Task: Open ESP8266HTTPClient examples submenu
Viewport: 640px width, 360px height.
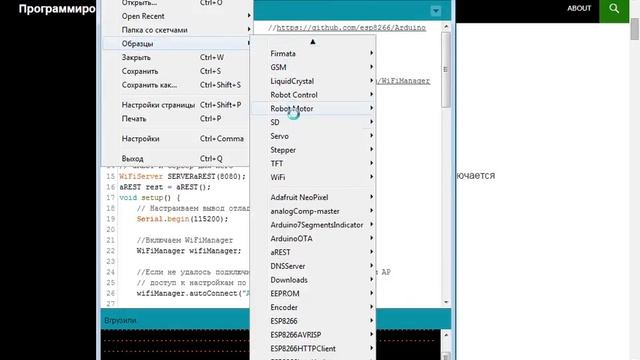Action: click(313, 349)
